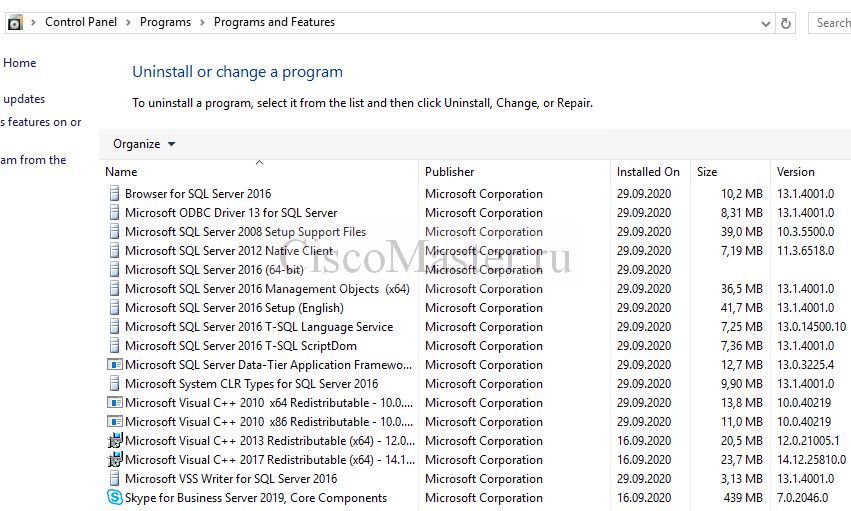Open the 'features on or' sidebar link
The height and width of the screenshot is (511, 851).
[41, 122]
